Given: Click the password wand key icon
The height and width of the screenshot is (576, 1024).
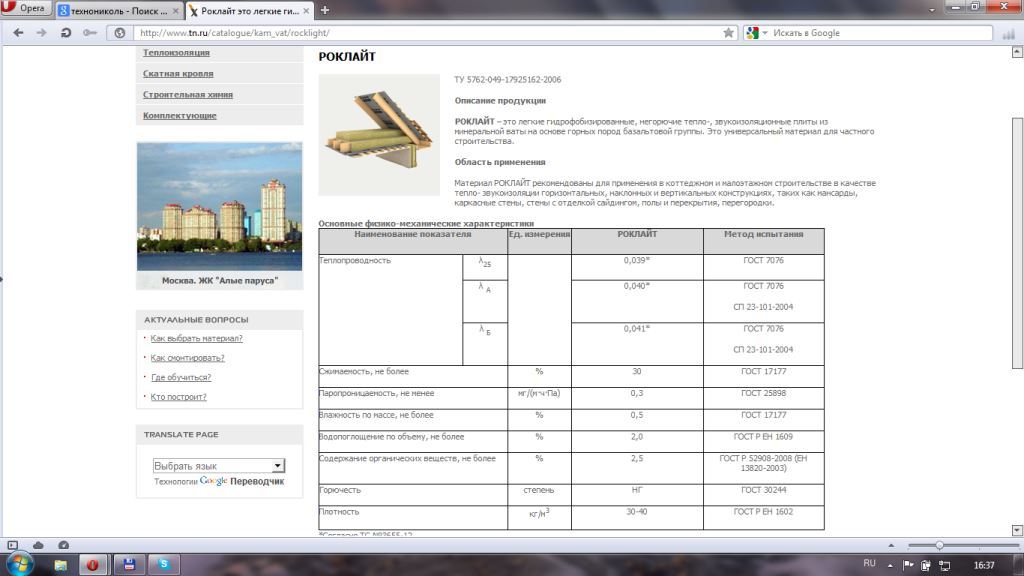Looking at the screenshot, I should click(x=90, y=32).
